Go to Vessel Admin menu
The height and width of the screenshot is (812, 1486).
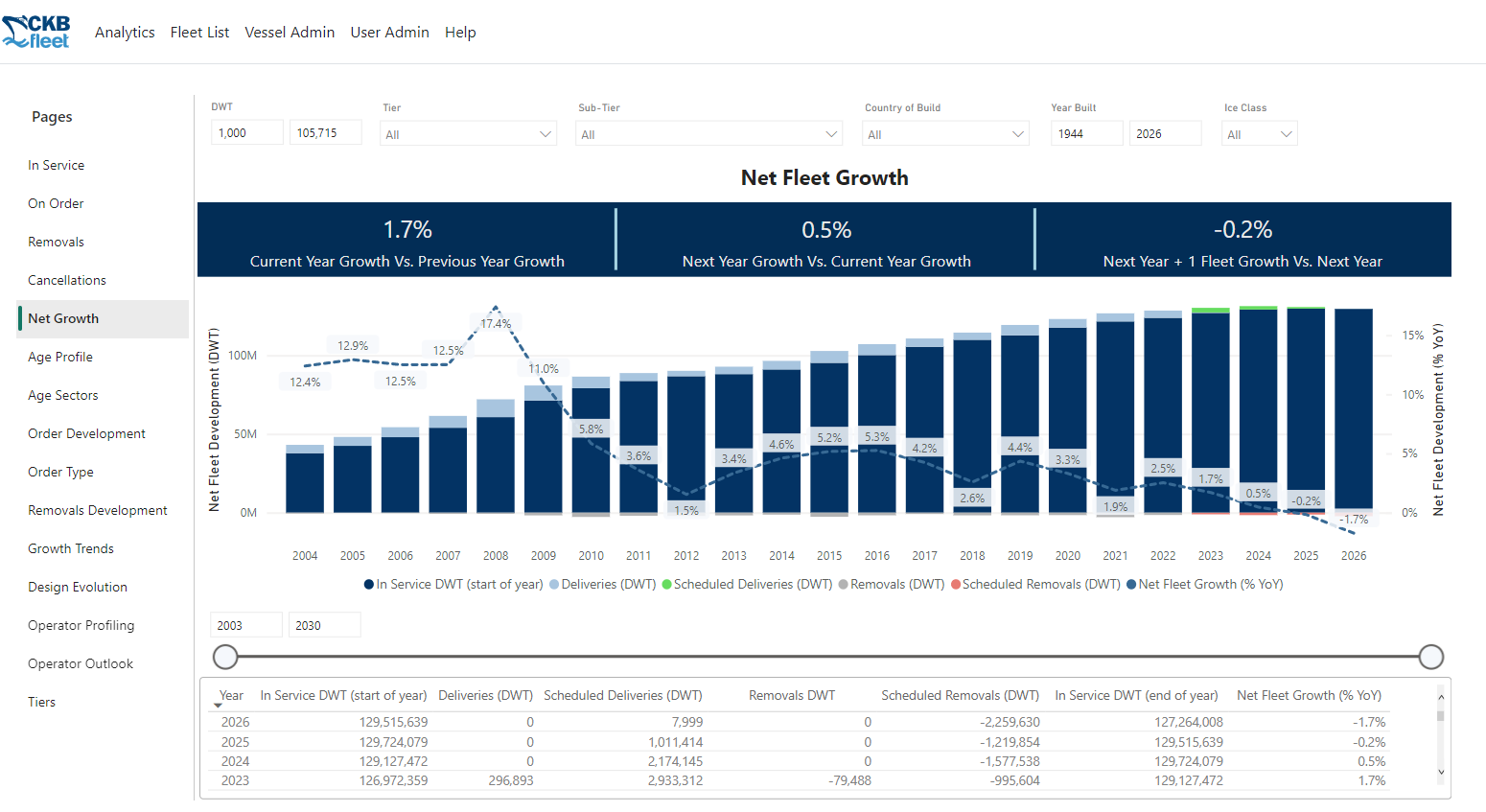tap(290, 33)
